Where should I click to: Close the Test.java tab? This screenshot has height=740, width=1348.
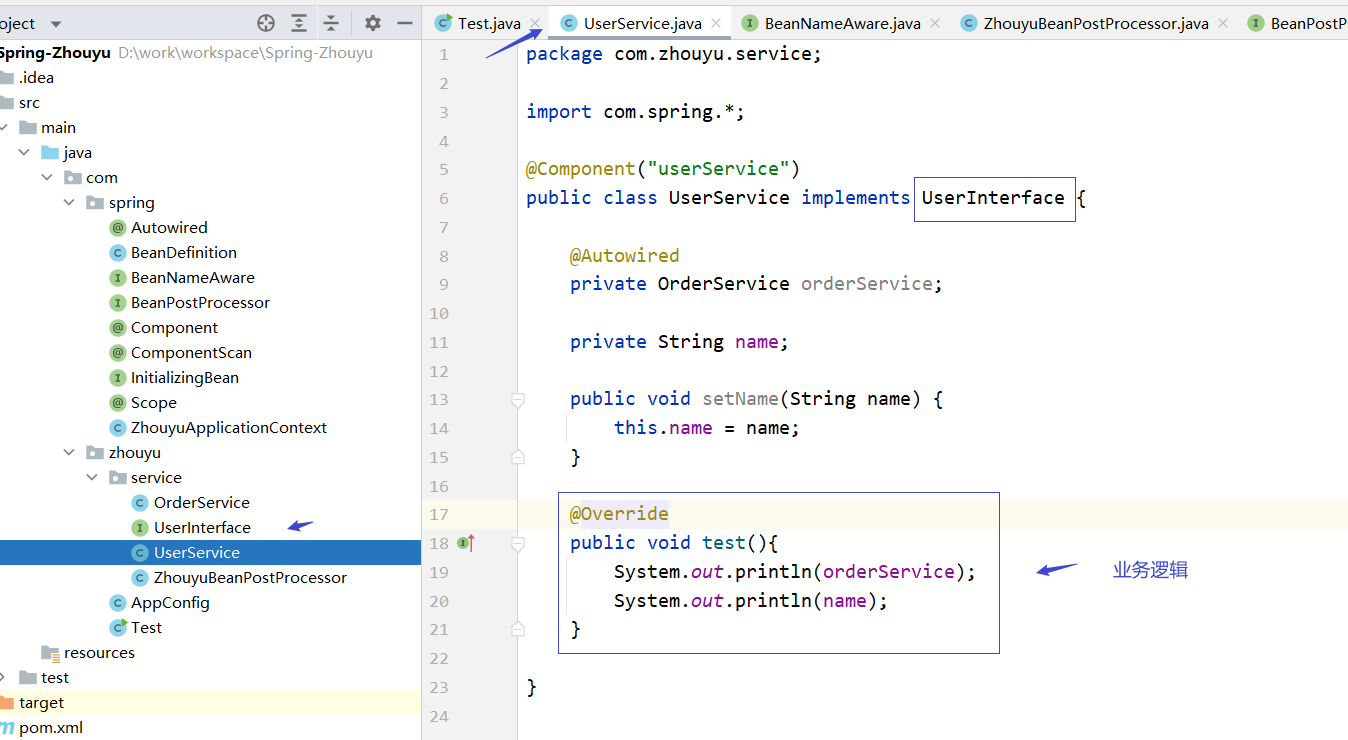pyautogui.click(x=535, y=23)
